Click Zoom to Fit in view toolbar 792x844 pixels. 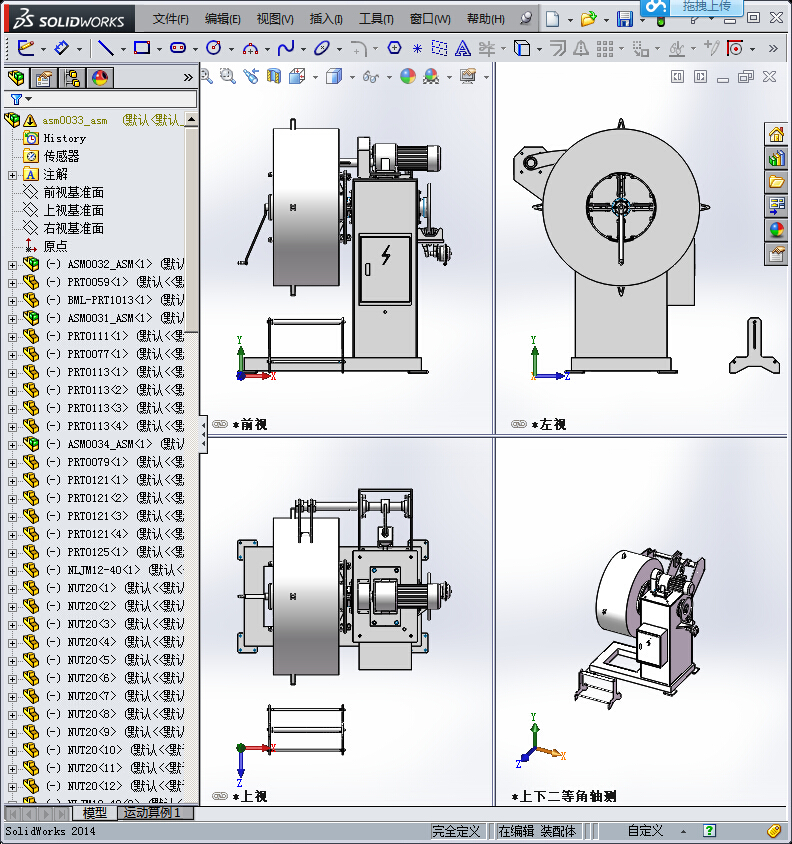click(207, 76)
